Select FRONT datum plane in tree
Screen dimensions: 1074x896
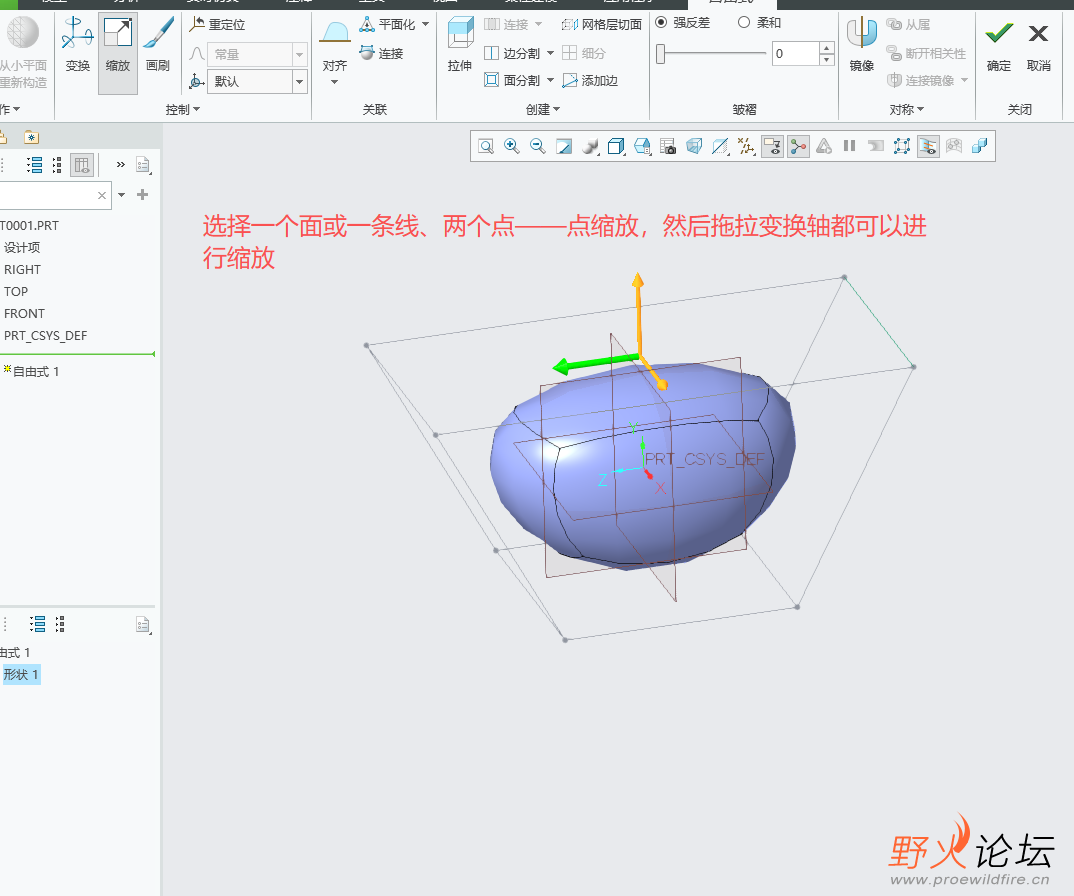[25, 314]
